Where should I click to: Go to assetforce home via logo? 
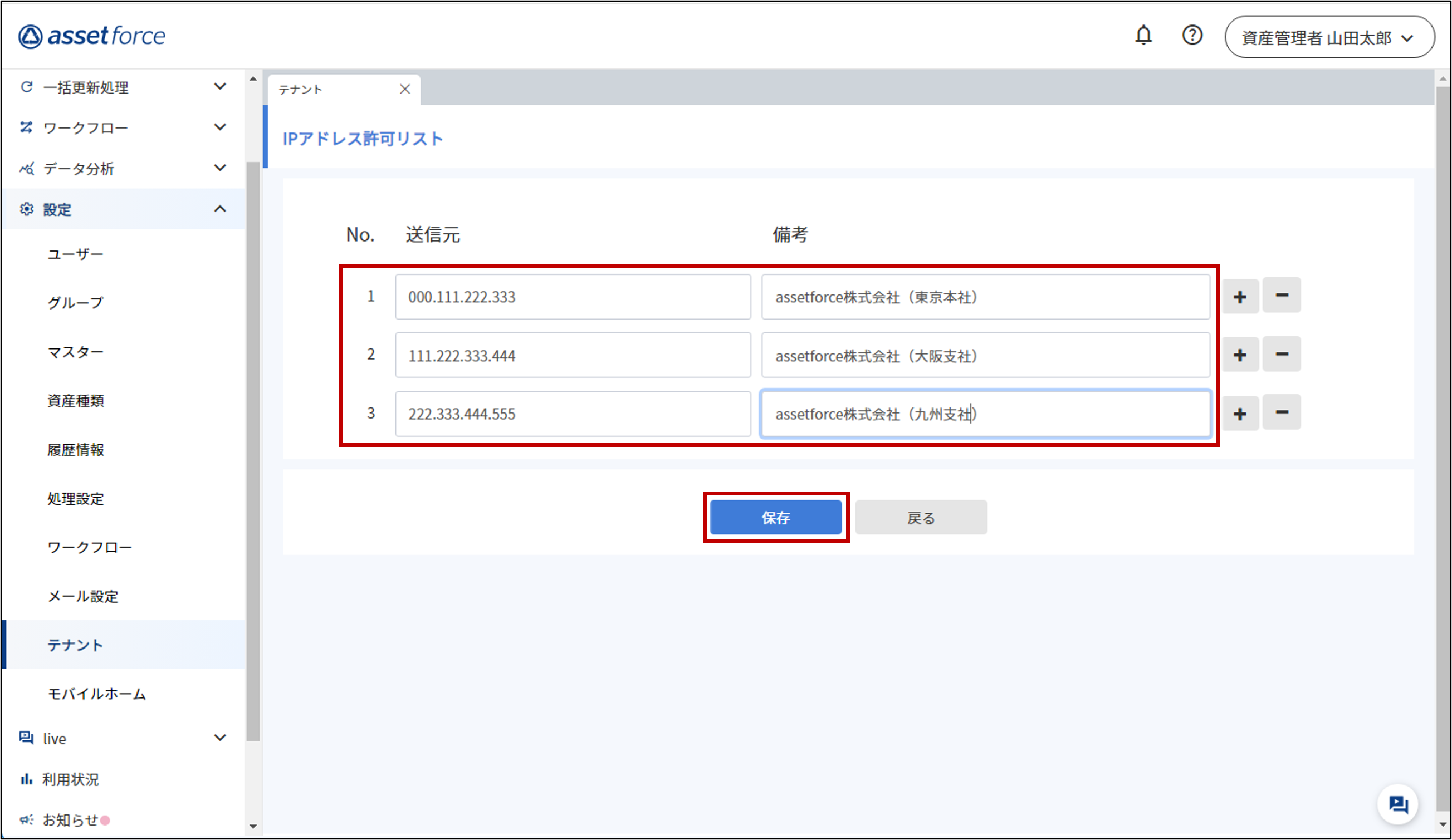pyautogui.click(x=91, y=36)
